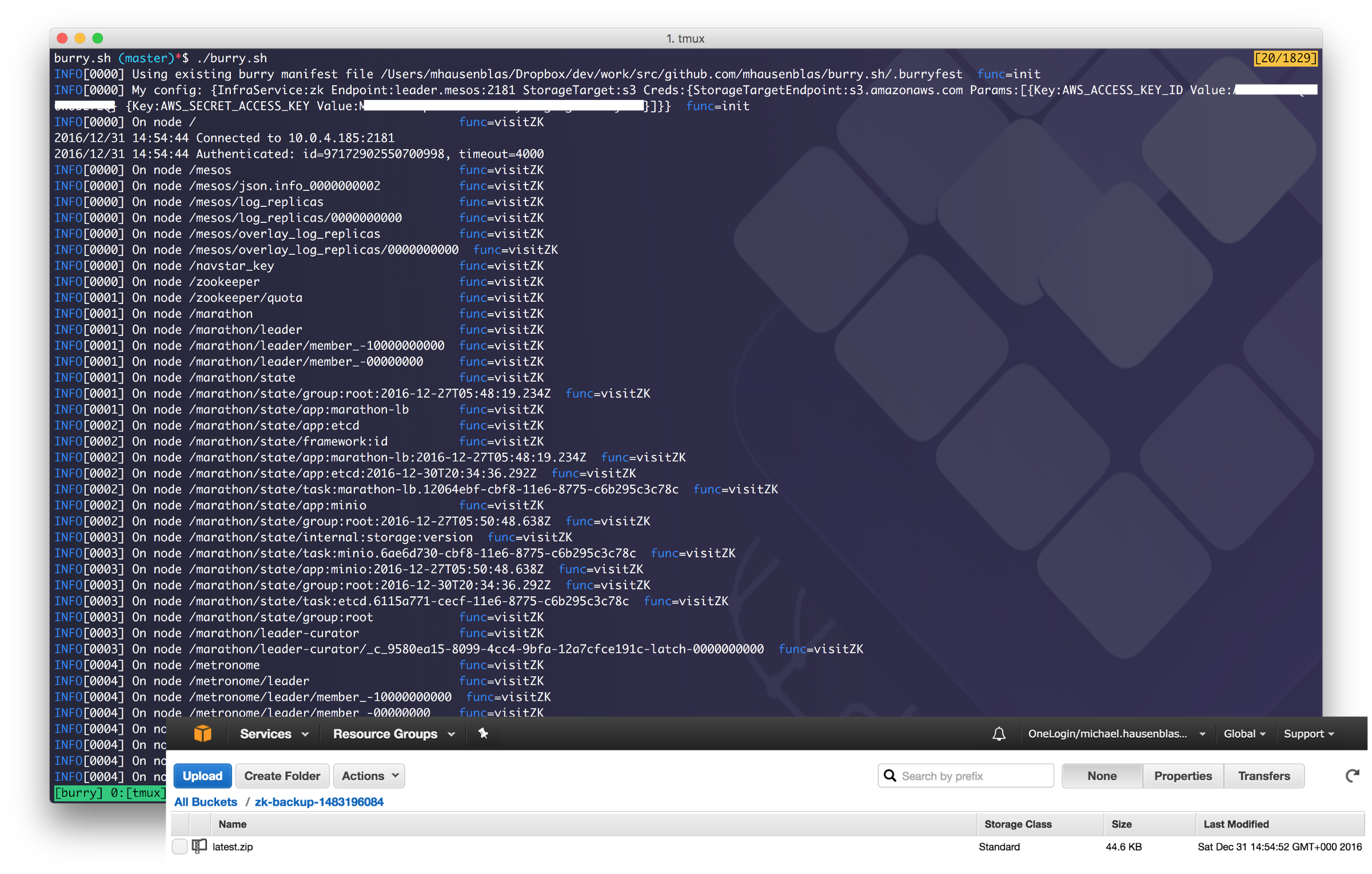The height and width of the screenshot is (874, 1372).
Task: Select the None view toggle
Action: click(x=1102, y=776)
